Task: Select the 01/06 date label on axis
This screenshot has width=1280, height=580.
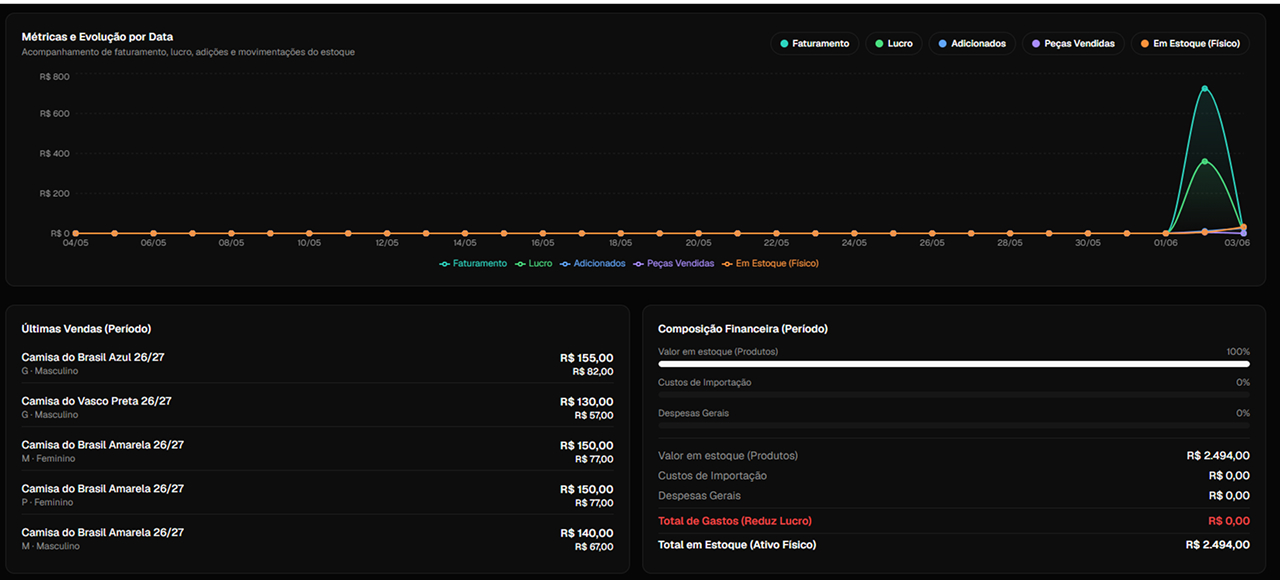Action: pos(1165,243)
